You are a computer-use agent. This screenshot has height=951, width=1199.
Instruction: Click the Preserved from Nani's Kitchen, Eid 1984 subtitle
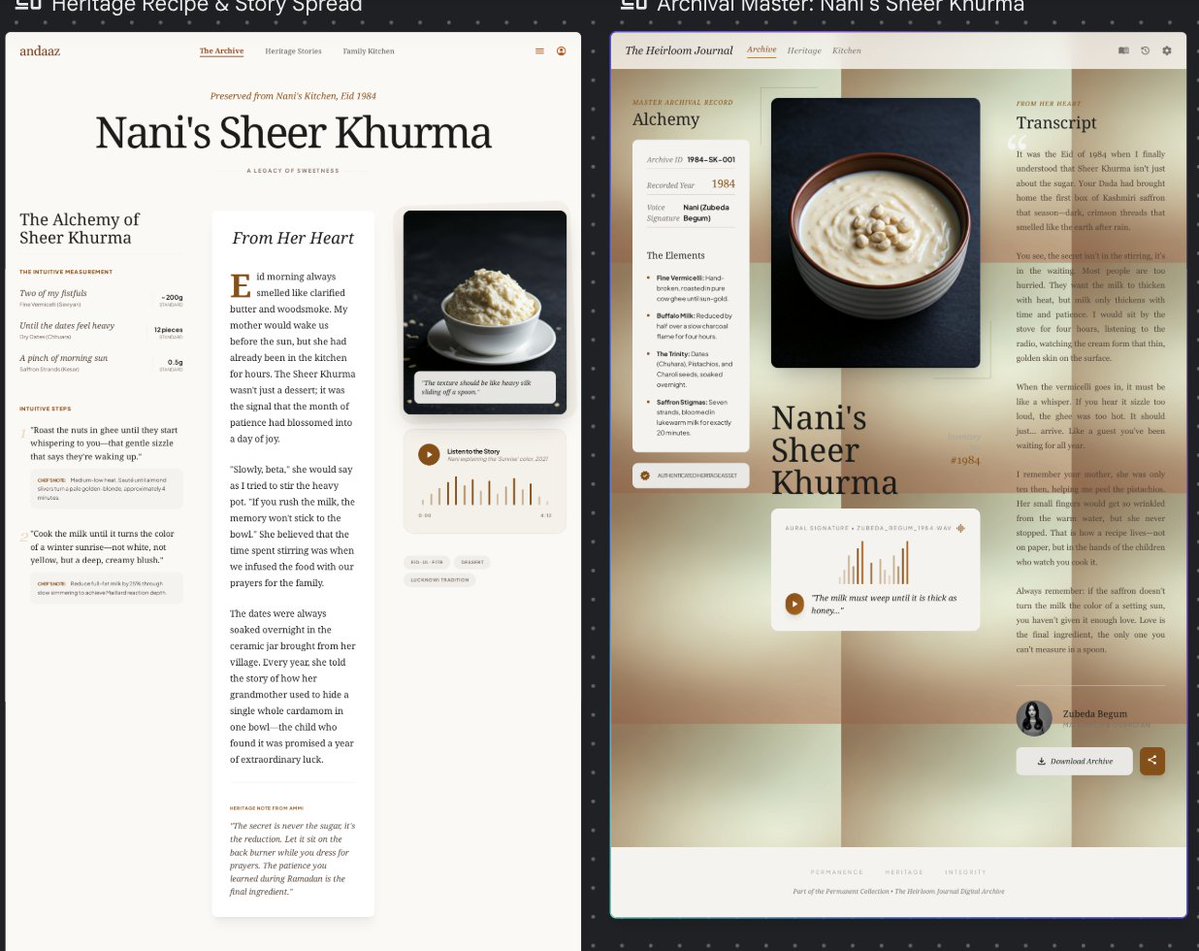(x=293, y=96)
